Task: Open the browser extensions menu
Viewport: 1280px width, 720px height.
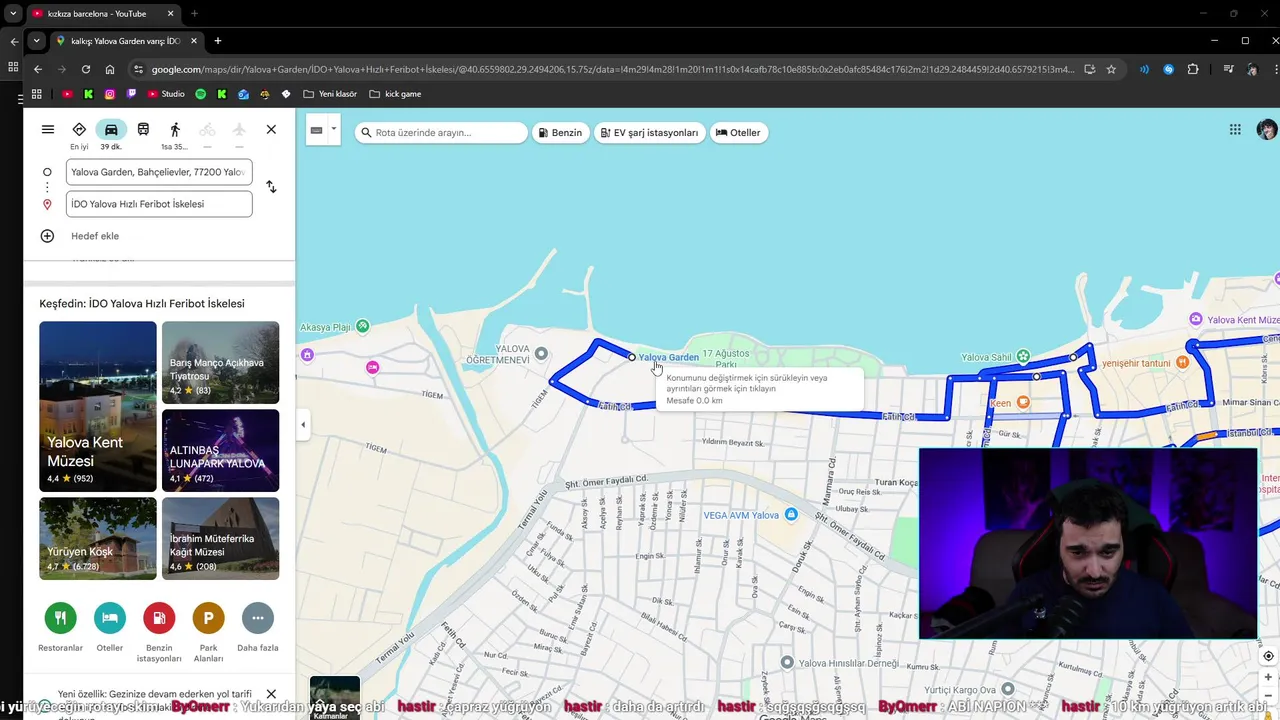Action: pyautogui.click(x=1193, y=69)
